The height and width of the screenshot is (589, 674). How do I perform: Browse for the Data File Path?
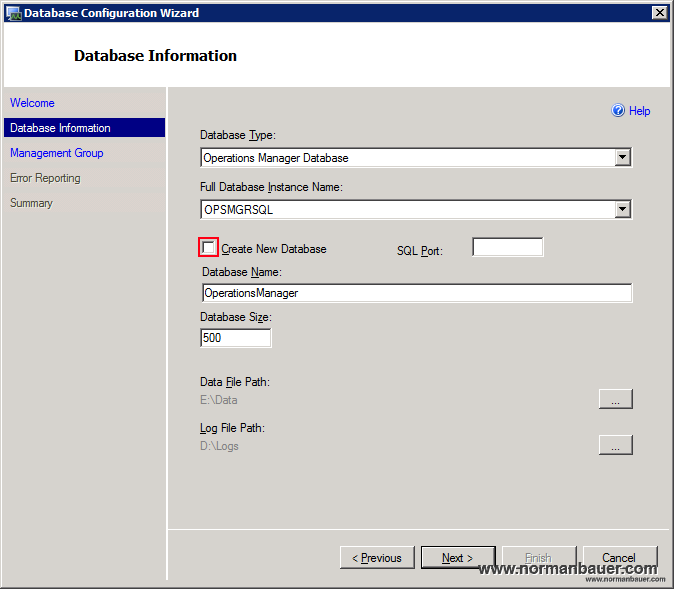[x=615, y=399]
